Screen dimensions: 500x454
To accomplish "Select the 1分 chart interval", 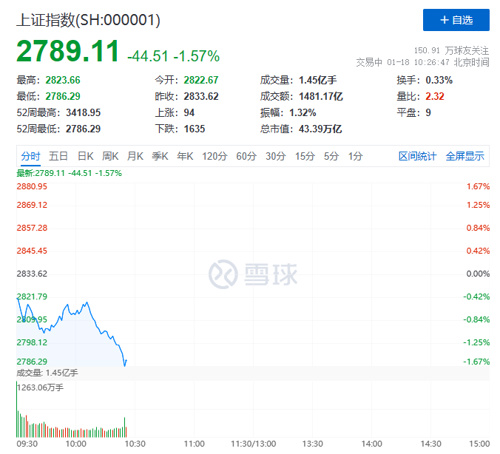I will (x=355, y=156).
